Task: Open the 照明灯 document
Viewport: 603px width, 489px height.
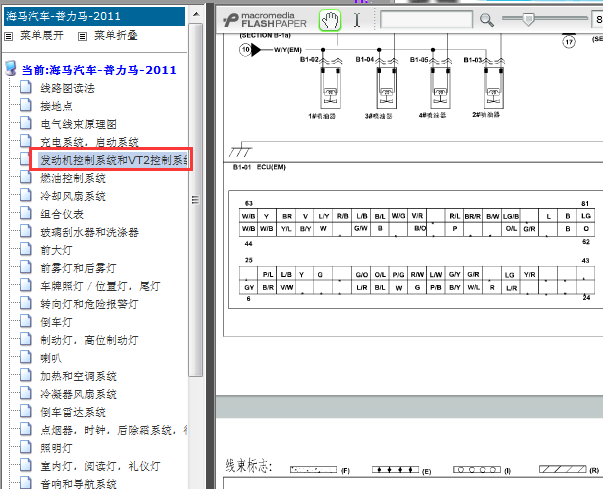Action: click(x=56, y=448)
